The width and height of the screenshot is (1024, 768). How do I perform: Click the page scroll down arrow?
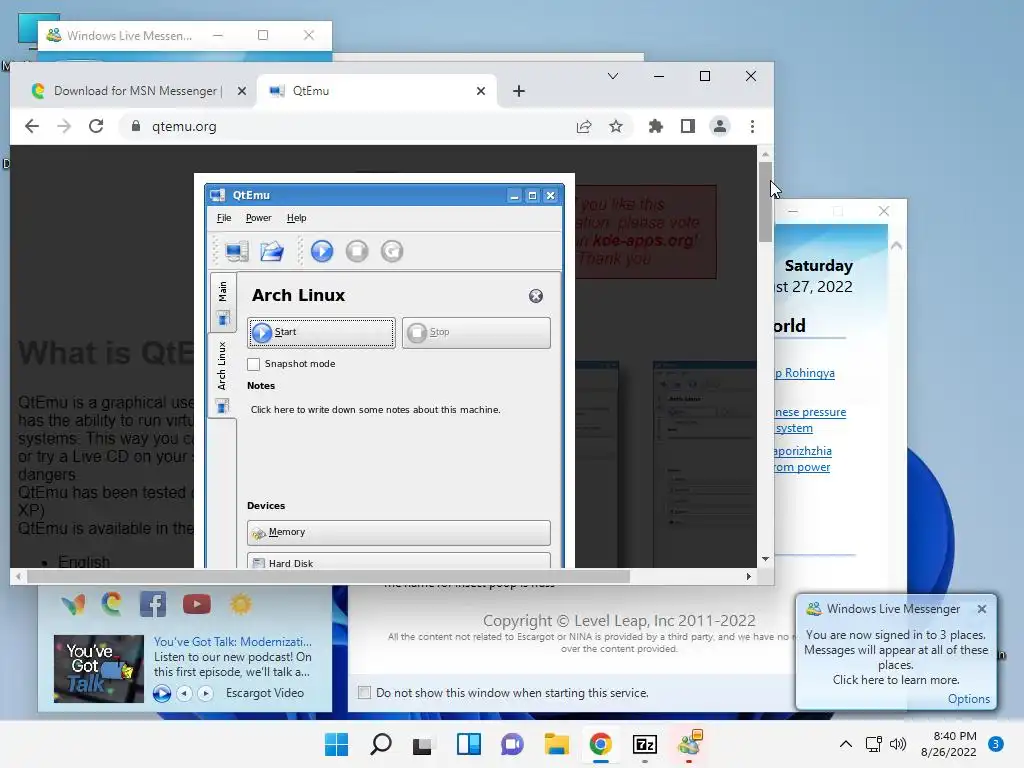pos(765,559)
